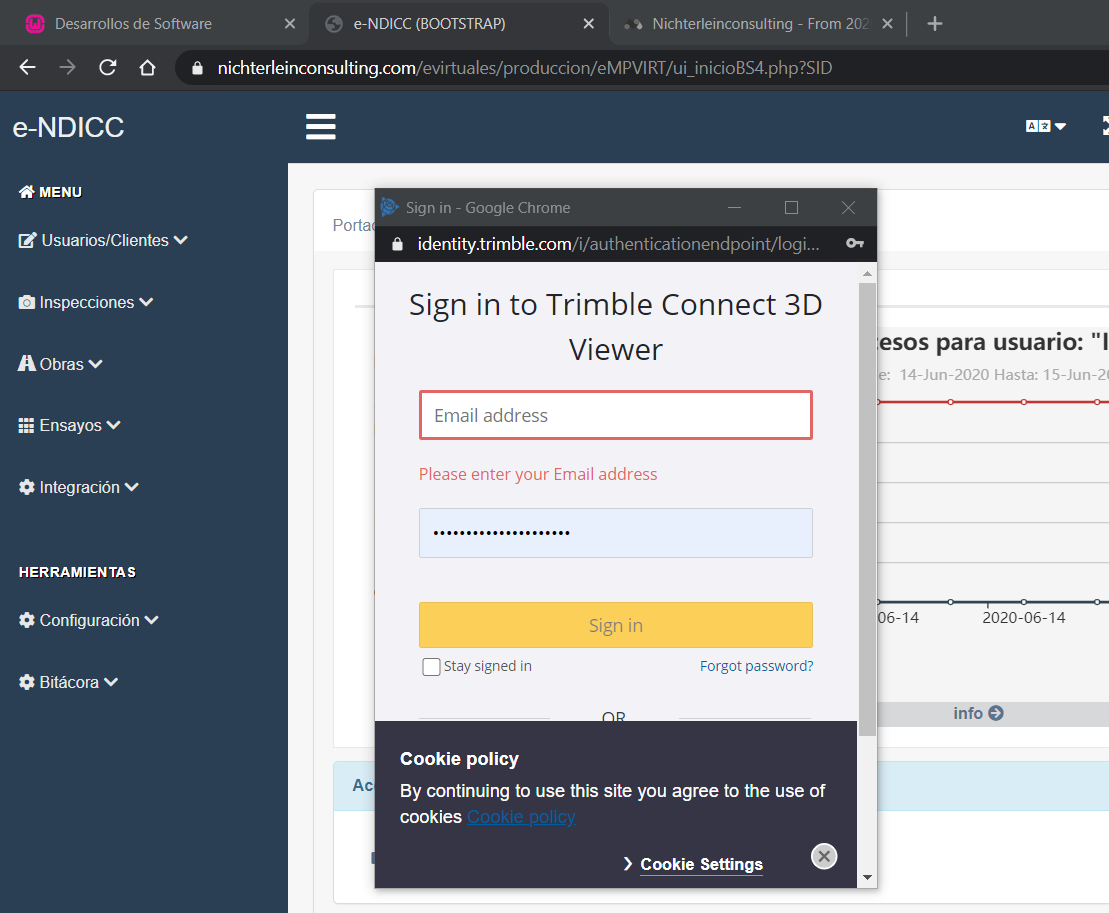Viewport: 1109px width, 913px height.
Task: Click the popup's vertical scrollbar down arrow
Action: [867, 877]
